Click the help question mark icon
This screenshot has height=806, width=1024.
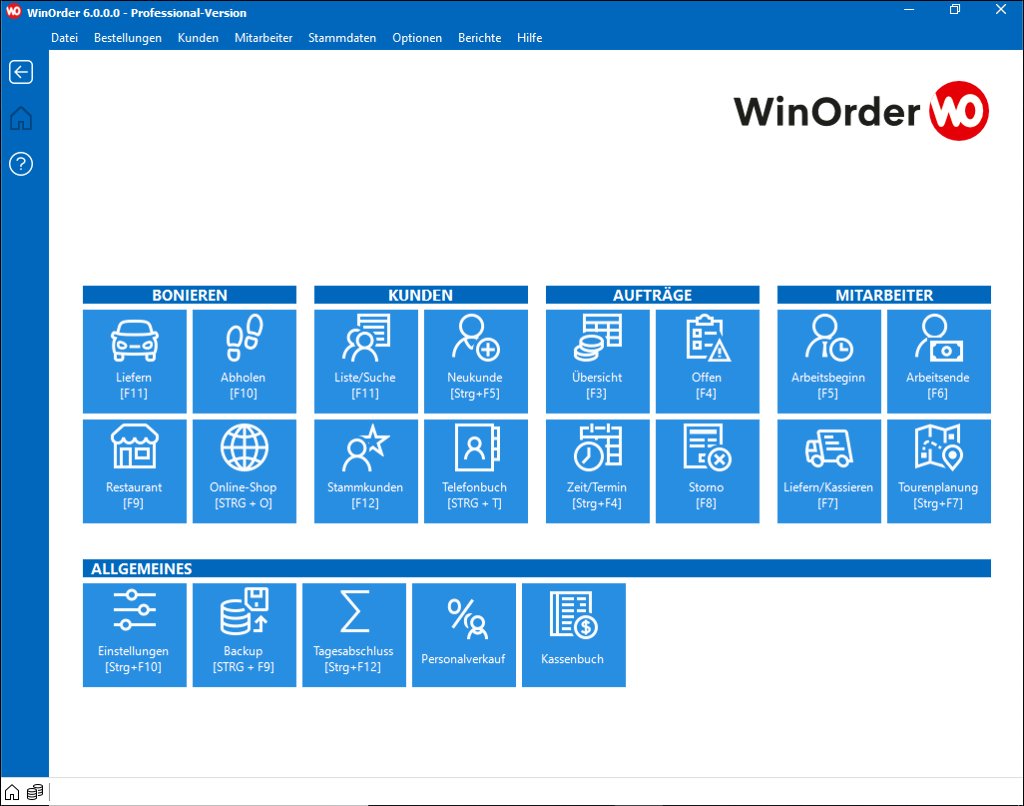click(21, 164)
